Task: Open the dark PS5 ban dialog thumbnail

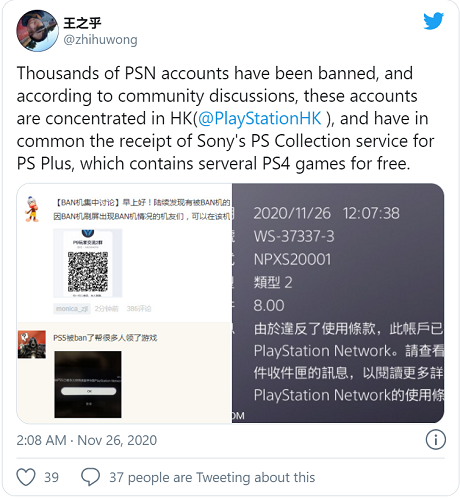Action: [x=88, y=384]
